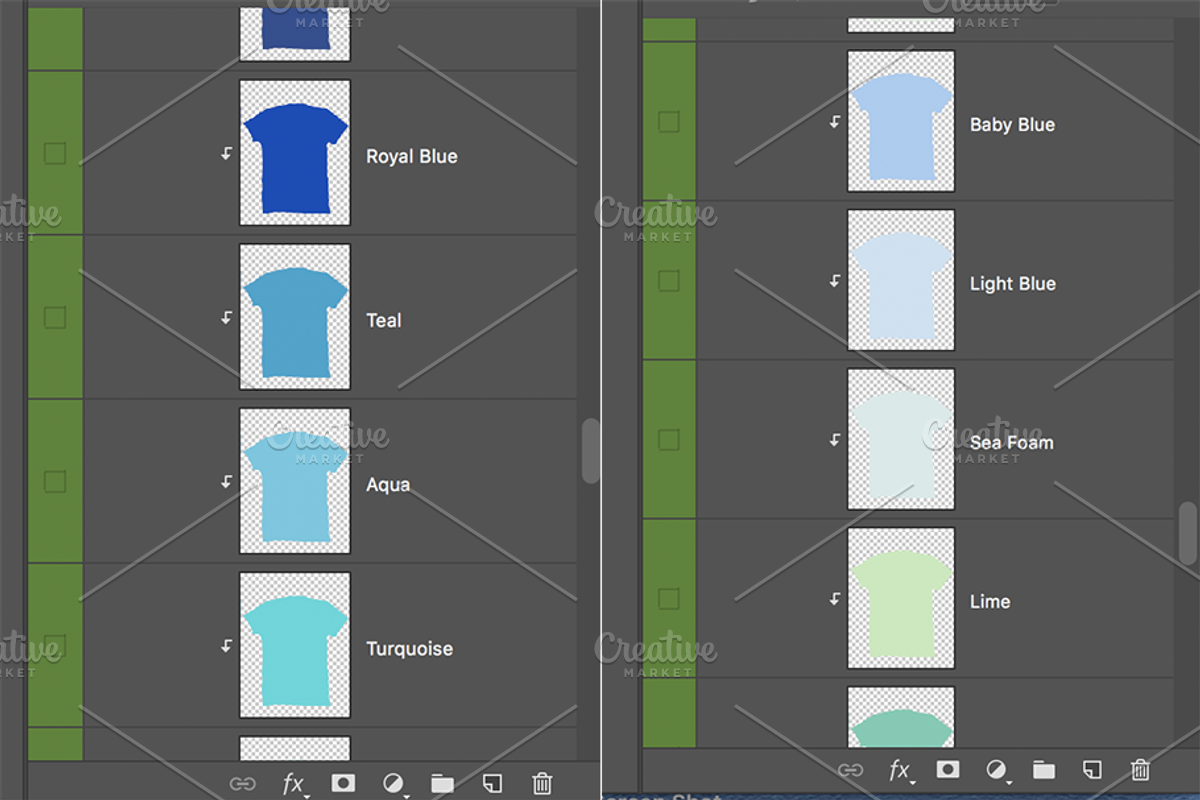Create new group folder in Royal Blue panel
Image resolution: width=1200 pixels, height=800 pixels.
click(x=442, y=783)
